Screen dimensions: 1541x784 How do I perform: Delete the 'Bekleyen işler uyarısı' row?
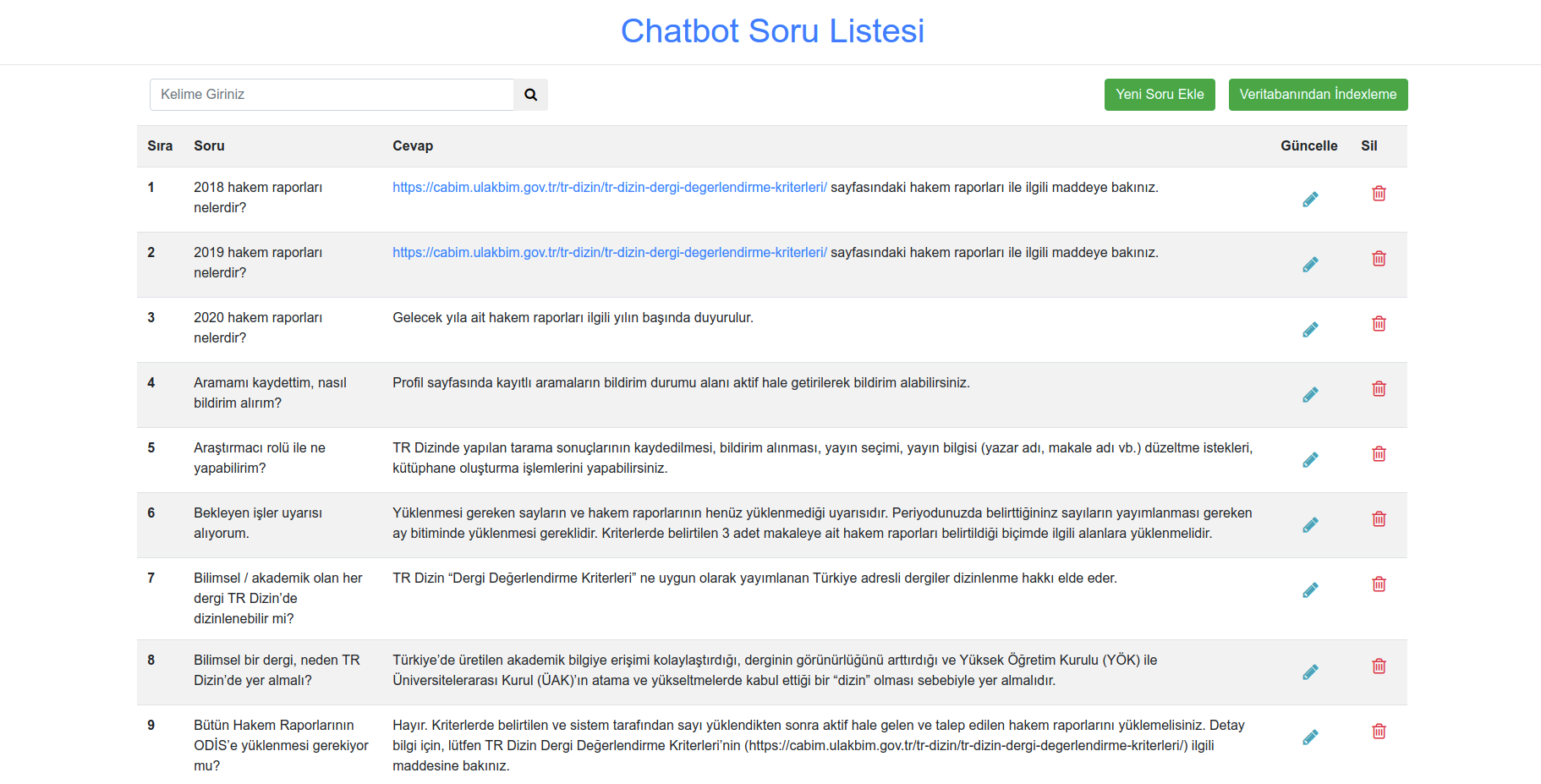point(1379,519)
